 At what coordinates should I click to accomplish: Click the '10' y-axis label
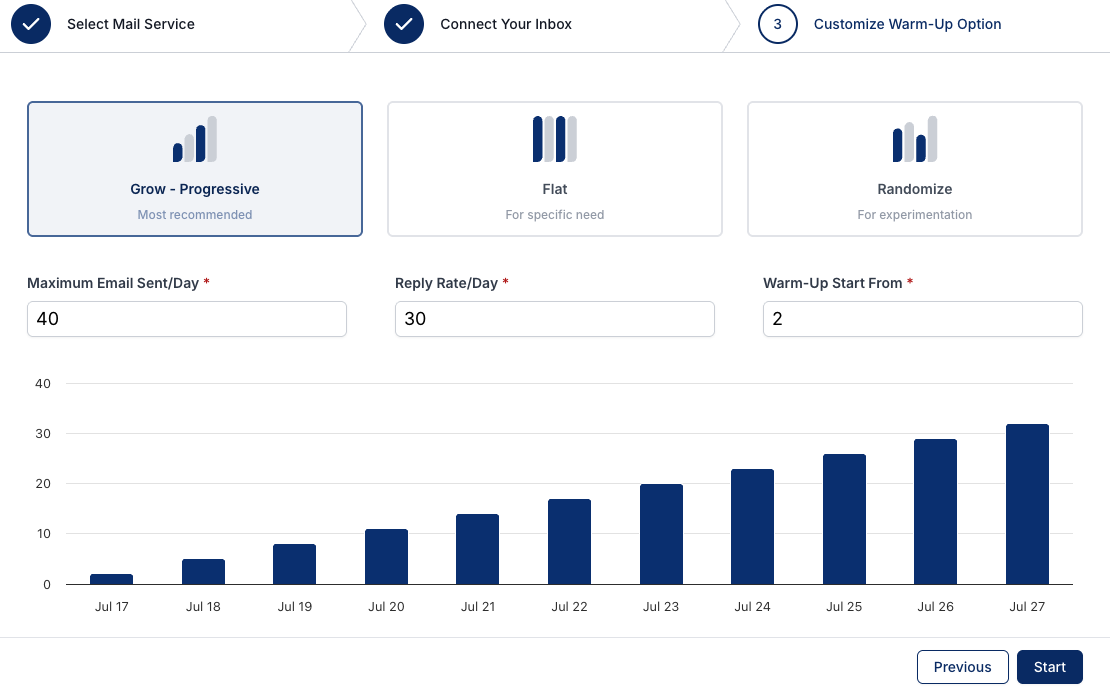43,534
